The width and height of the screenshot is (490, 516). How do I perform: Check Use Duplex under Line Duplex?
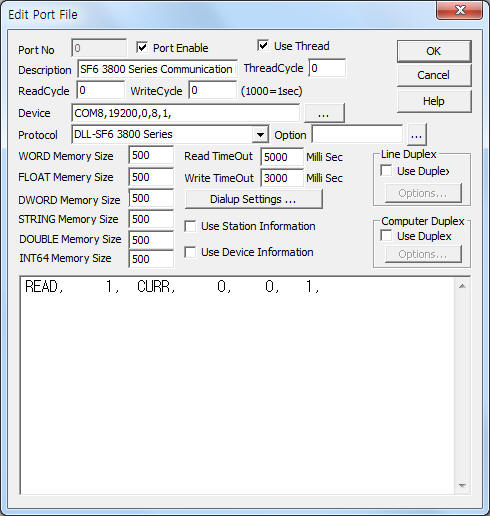tap(386, 171)
